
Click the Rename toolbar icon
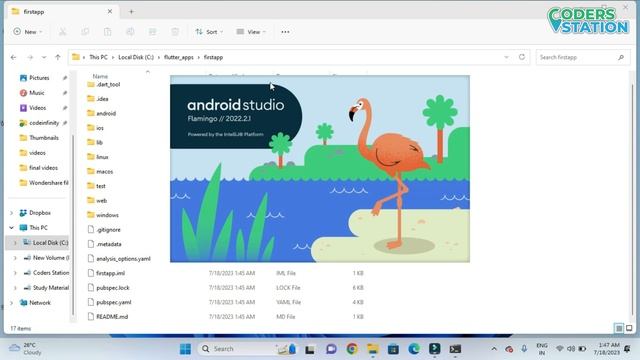pos(130,32)
